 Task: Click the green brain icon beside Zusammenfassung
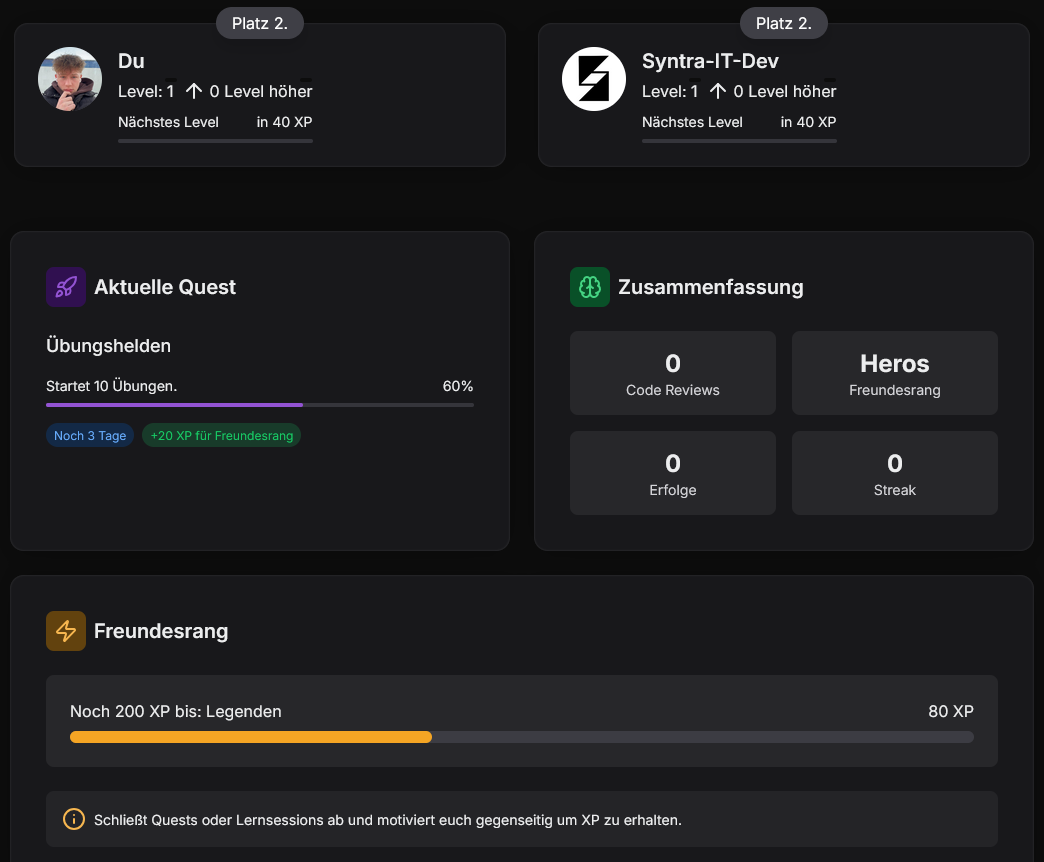(590, 287)
